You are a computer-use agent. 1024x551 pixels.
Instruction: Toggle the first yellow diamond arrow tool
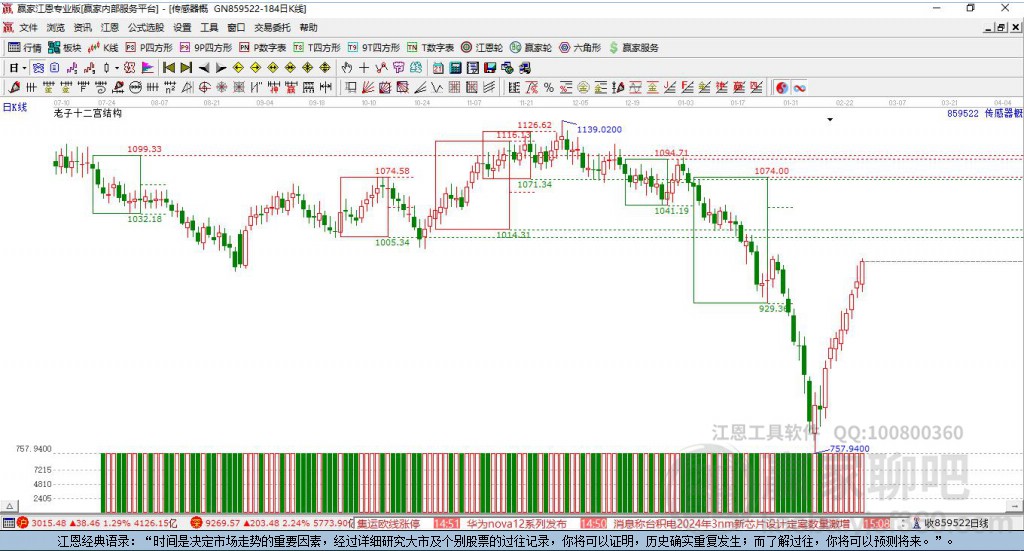(238, 68)
